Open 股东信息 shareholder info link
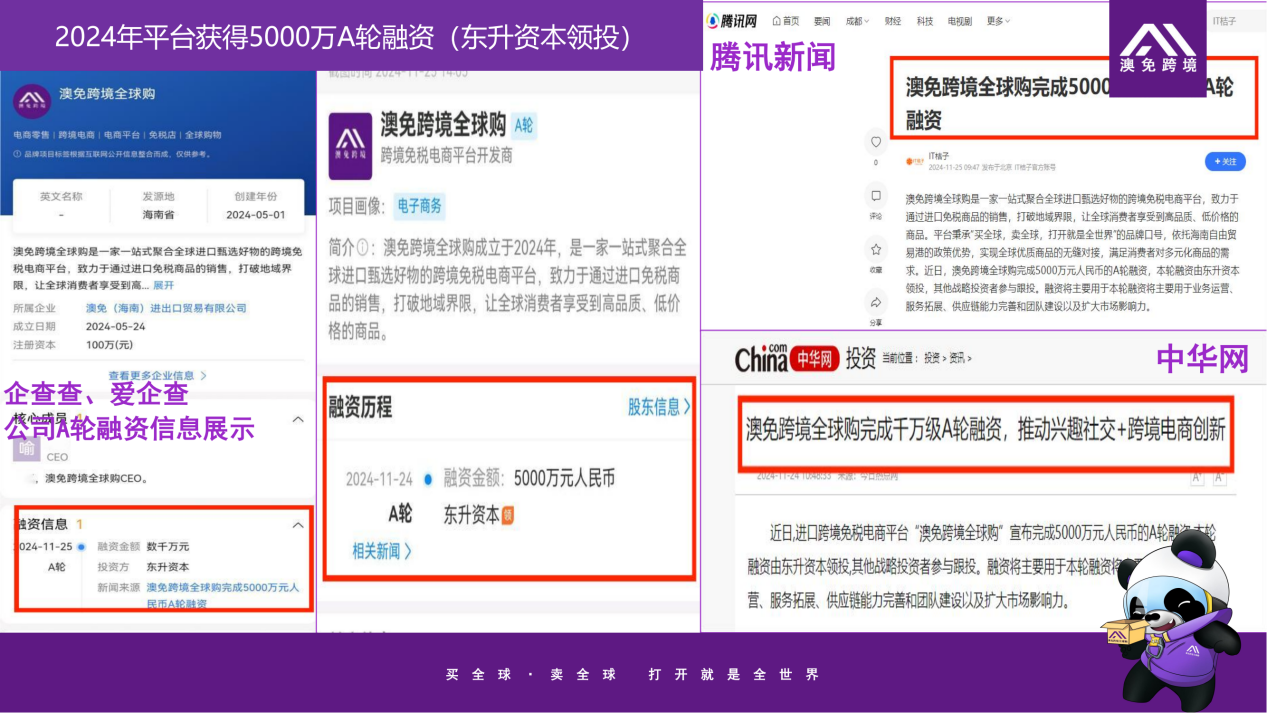 point(659,406)
